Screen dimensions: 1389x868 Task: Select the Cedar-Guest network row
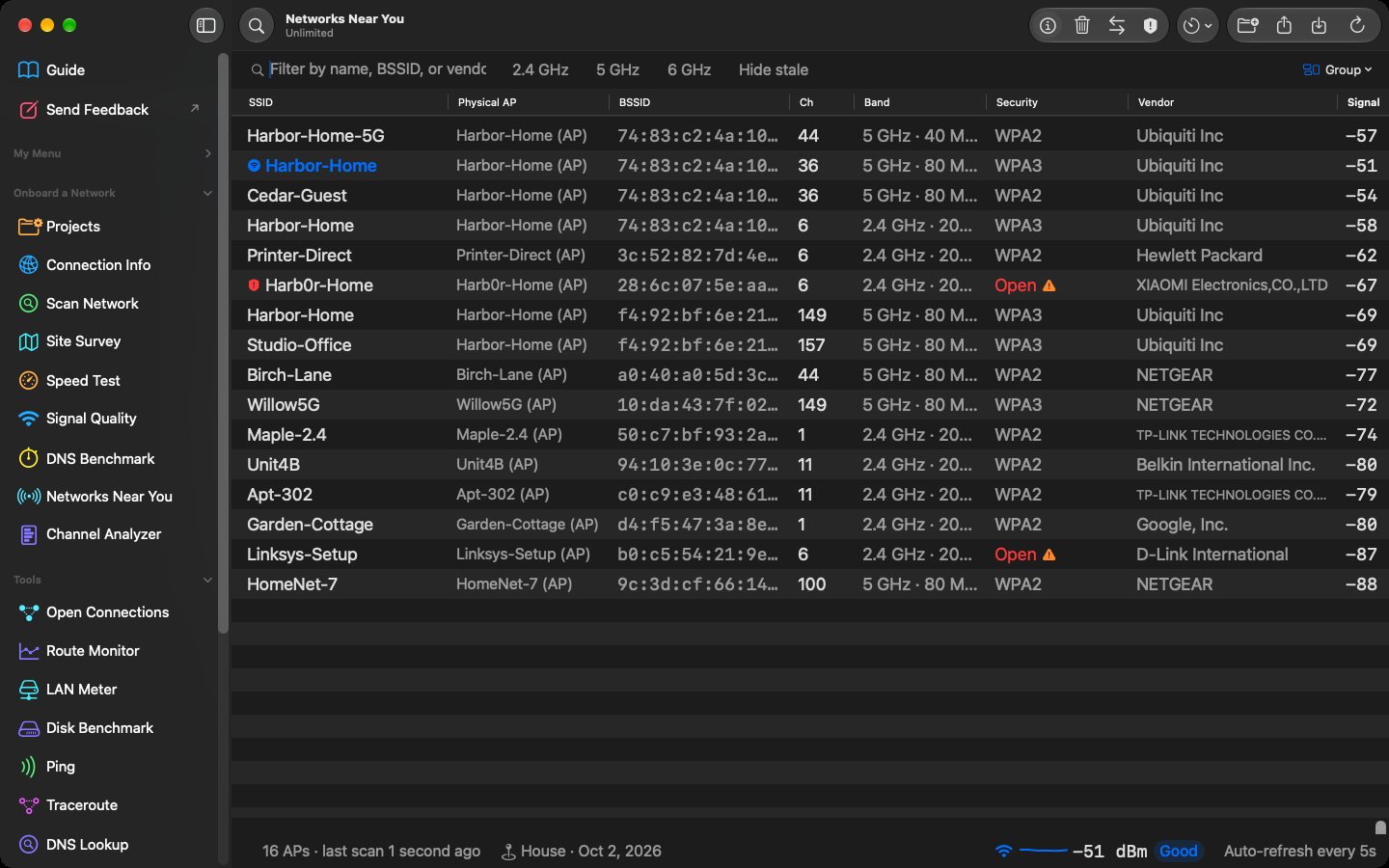tap(810, 196)
